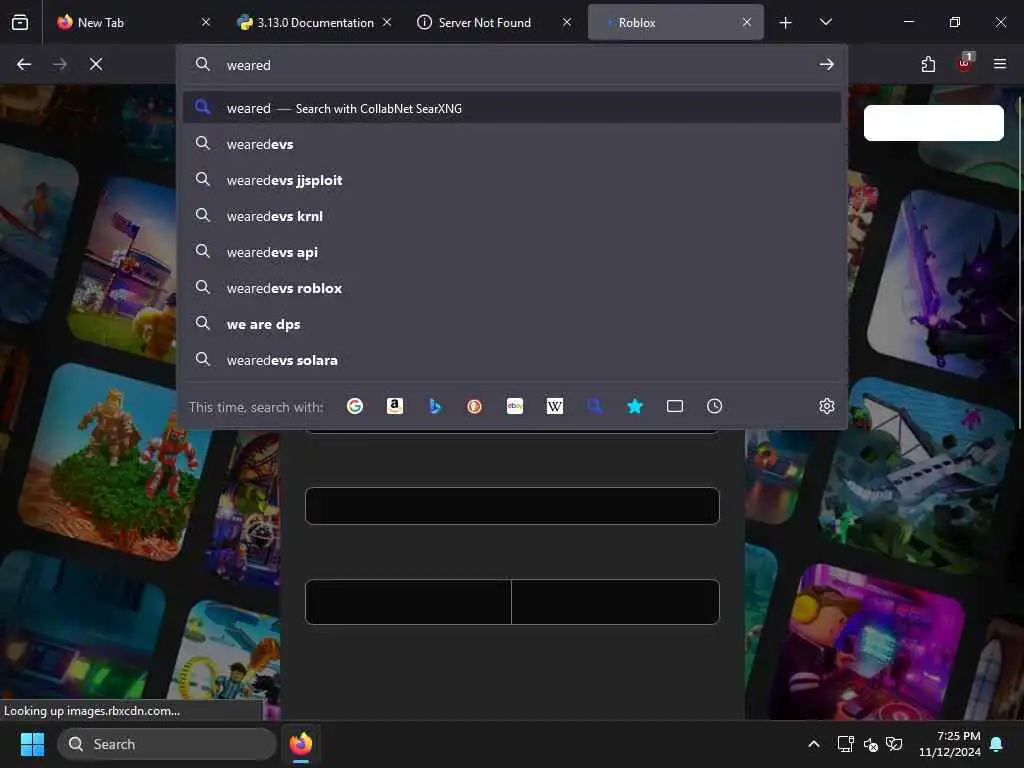Click the page vertical scrollbar
The image size is (1024, 768).
pos(1019,263)
